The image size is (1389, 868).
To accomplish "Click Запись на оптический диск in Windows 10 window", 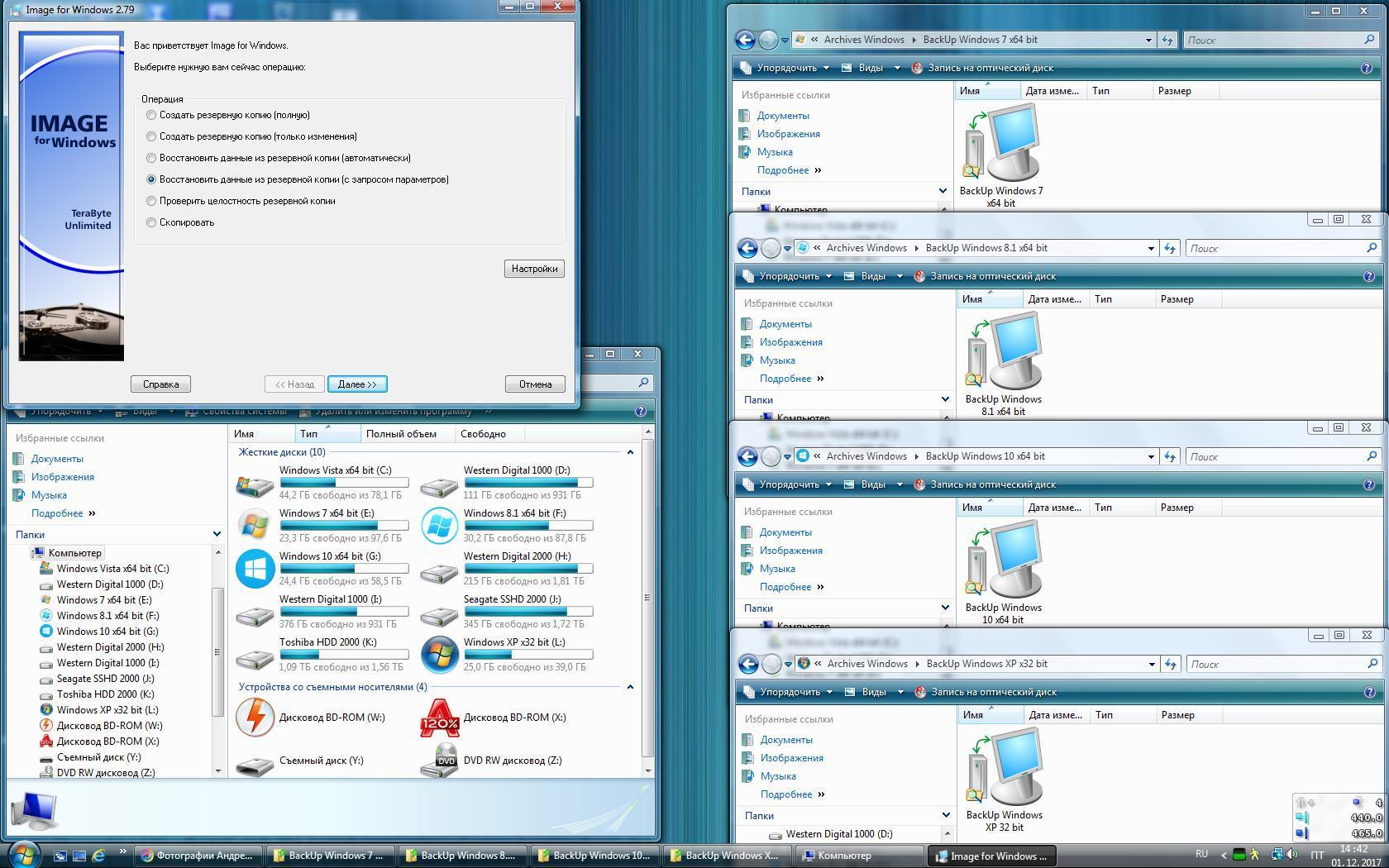I will click(985, 484).
